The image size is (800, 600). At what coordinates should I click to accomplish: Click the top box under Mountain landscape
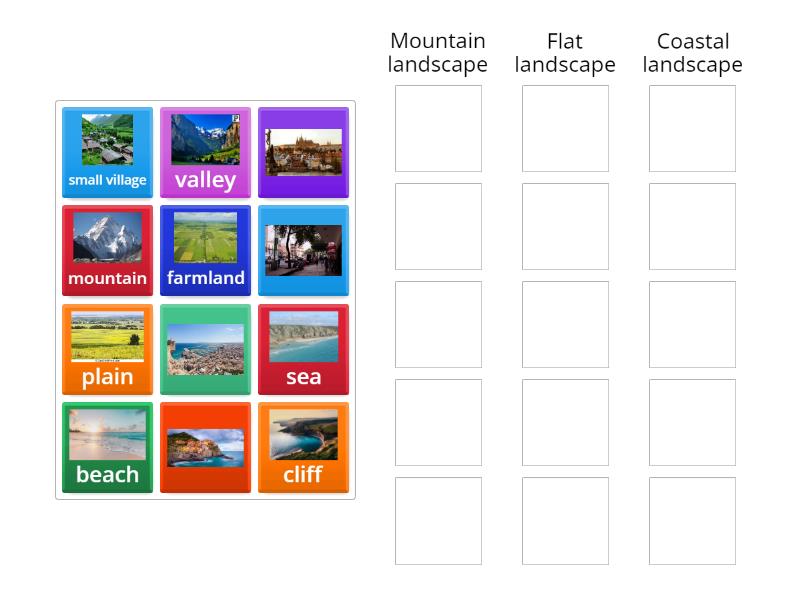tap(437, 126)
